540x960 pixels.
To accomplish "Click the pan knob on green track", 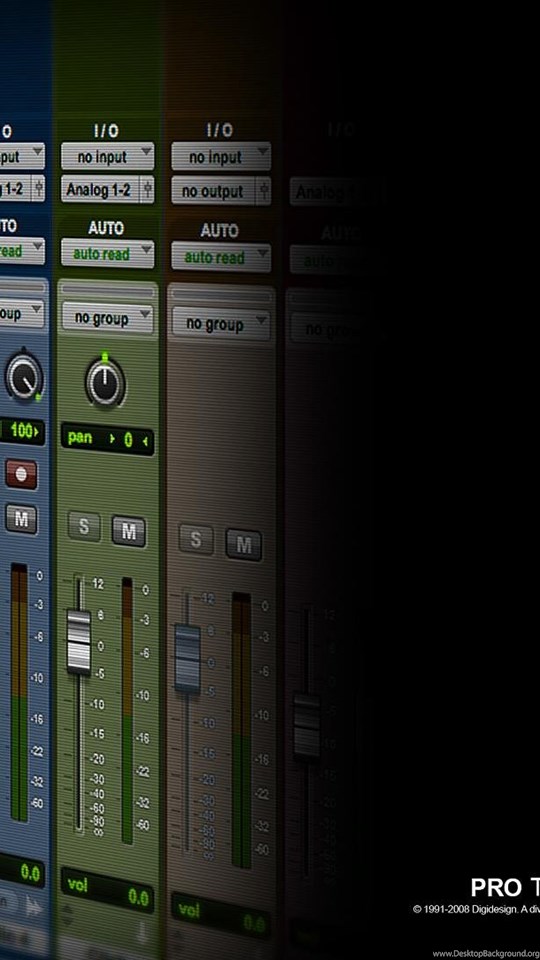I will tap(105, 383).
